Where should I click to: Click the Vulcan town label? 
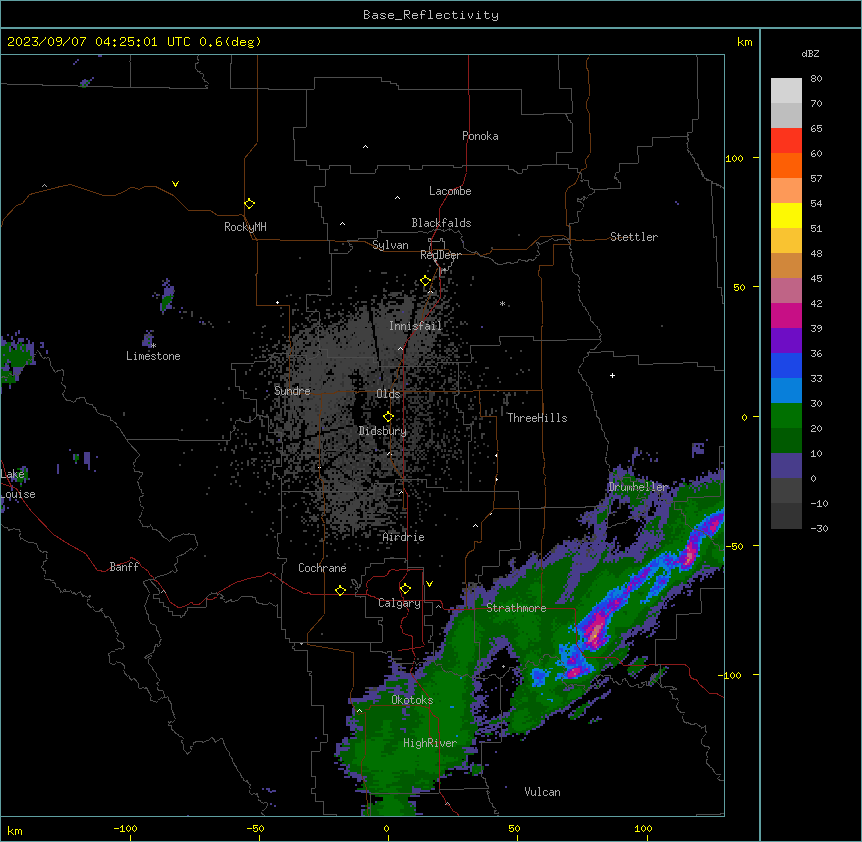pos(543,792)
